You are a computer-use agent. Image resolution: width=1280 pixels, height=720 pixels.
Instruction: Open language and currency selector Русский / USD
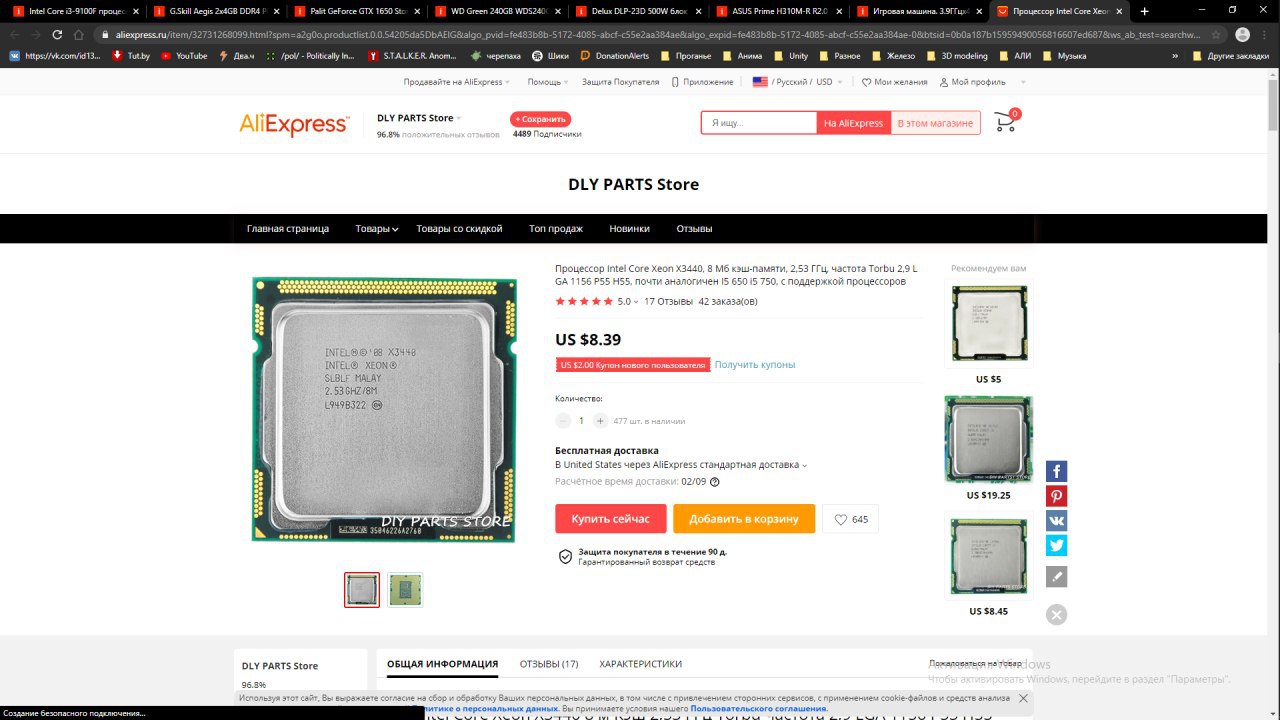coord(797,82)
